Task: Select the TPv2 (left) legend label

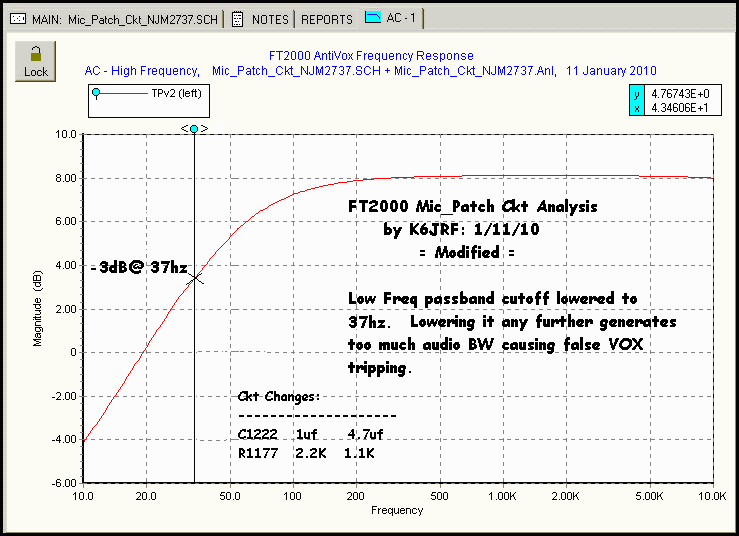Action: (x=176, y=93)
